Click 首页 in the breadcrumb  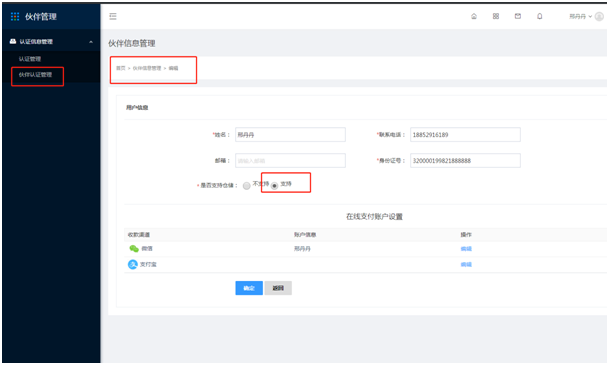[x=120, y=68]
